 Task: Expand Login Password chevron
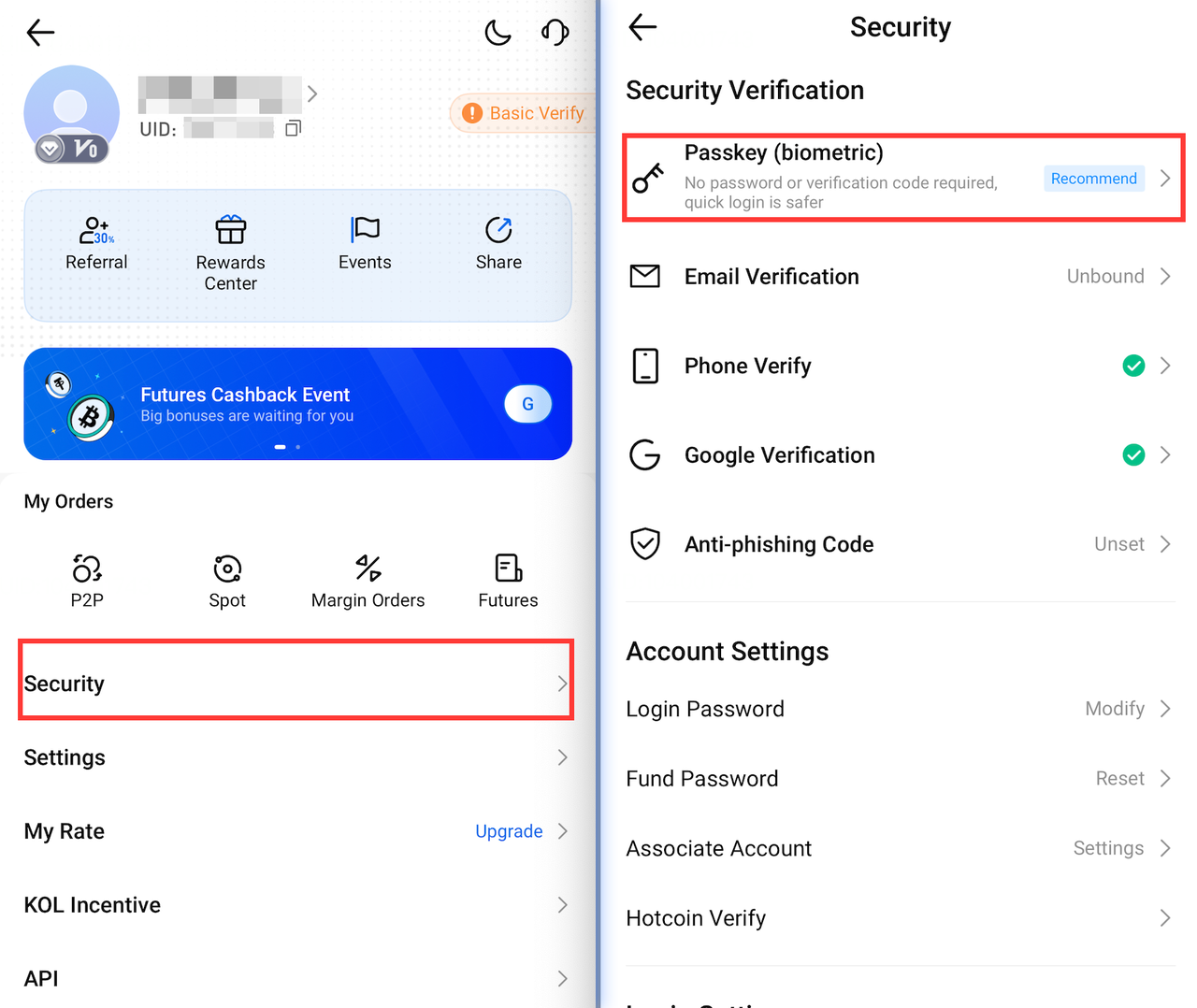1165,709
